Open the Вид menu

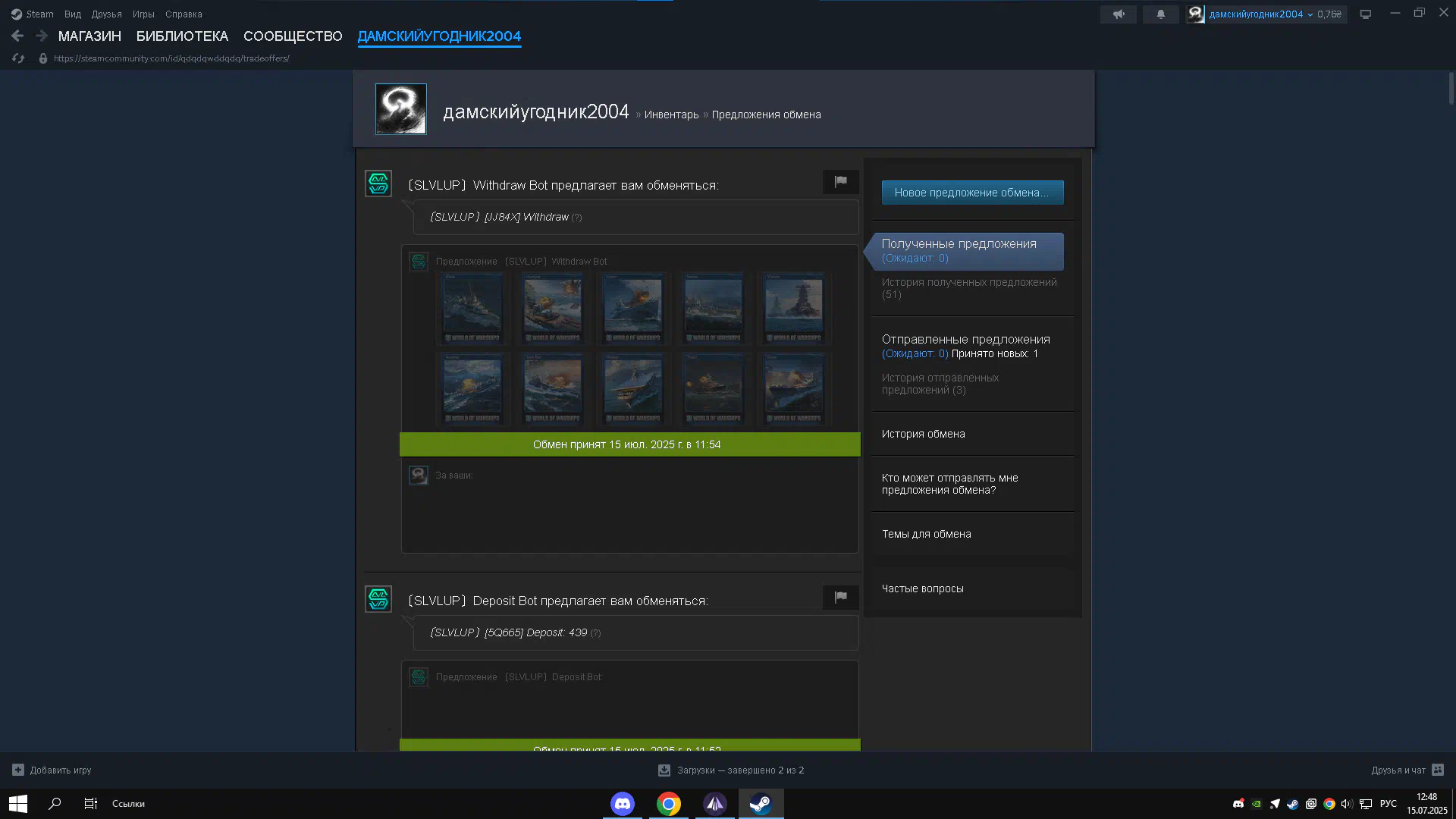[x=73, y=14]
